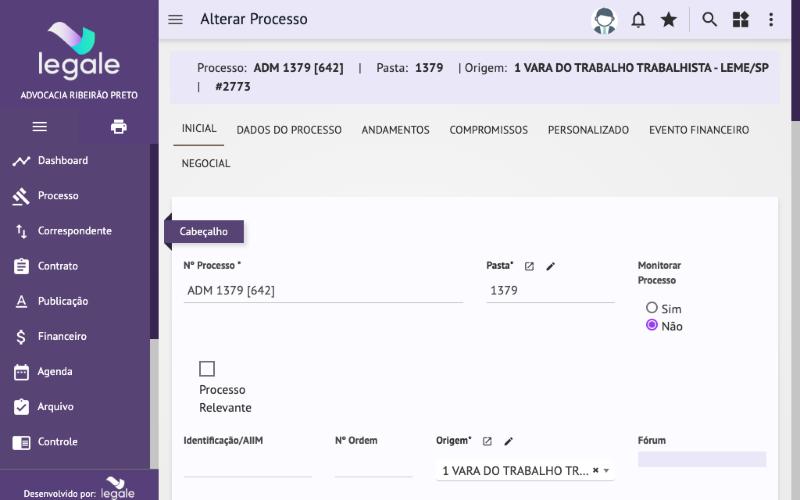Open the user profile avatar

click(604, 20)
